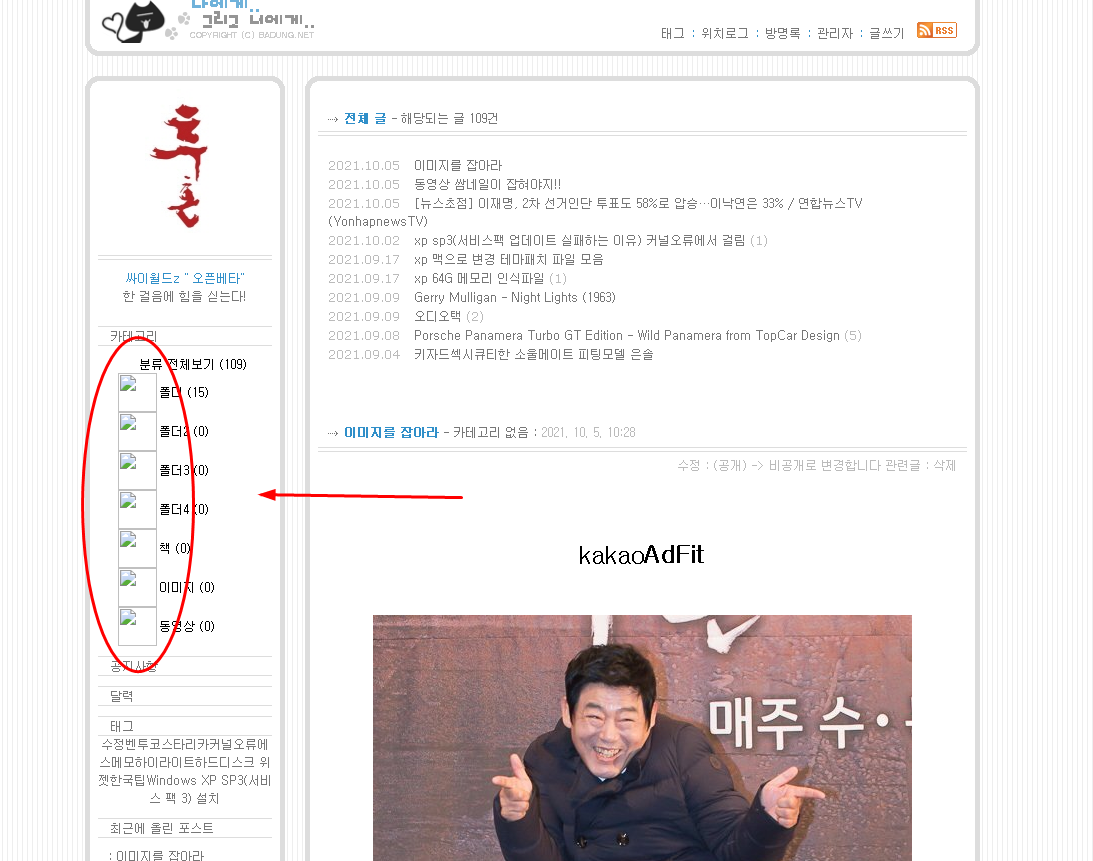Click broken image icon beside 이미지 (0)
This screenshot has width=1093, height=861.
pos(137,588)
